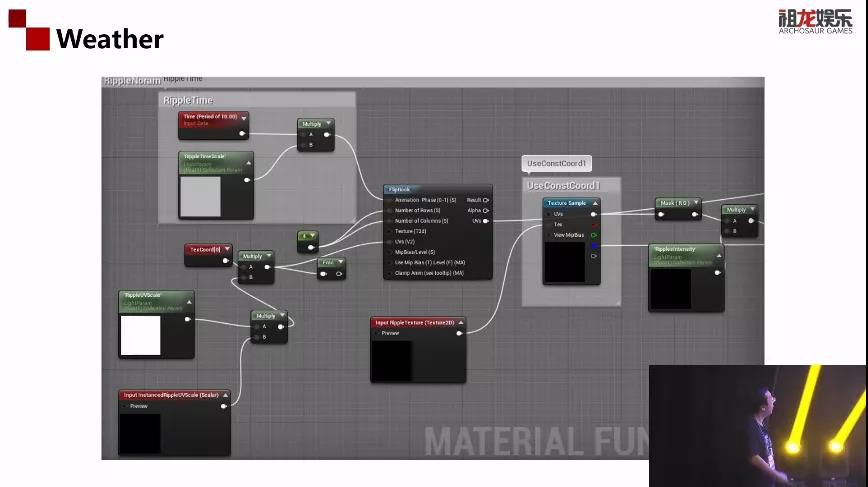This screenshot has height=487, width=868.
Task: Click the RippleTime comment box title
Action: (x=188, y=100)
